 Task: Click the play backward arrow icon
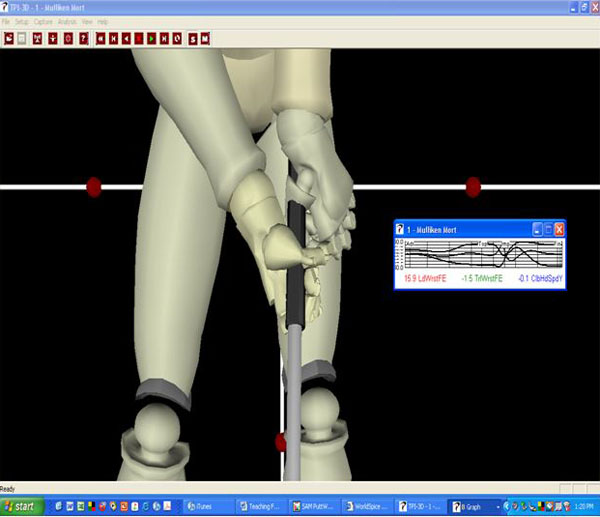point(126,39)
